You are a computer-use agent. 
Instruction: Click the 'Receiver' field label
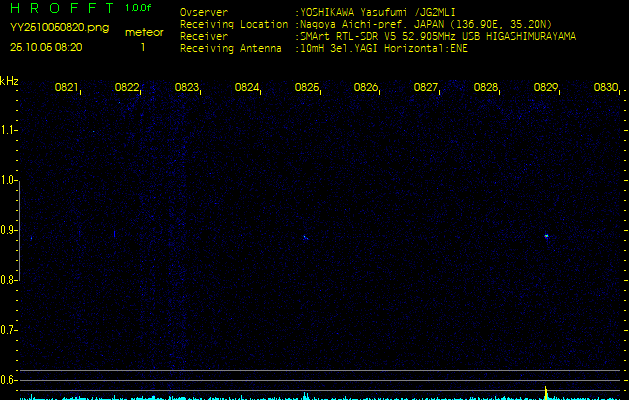pos(204,37)
